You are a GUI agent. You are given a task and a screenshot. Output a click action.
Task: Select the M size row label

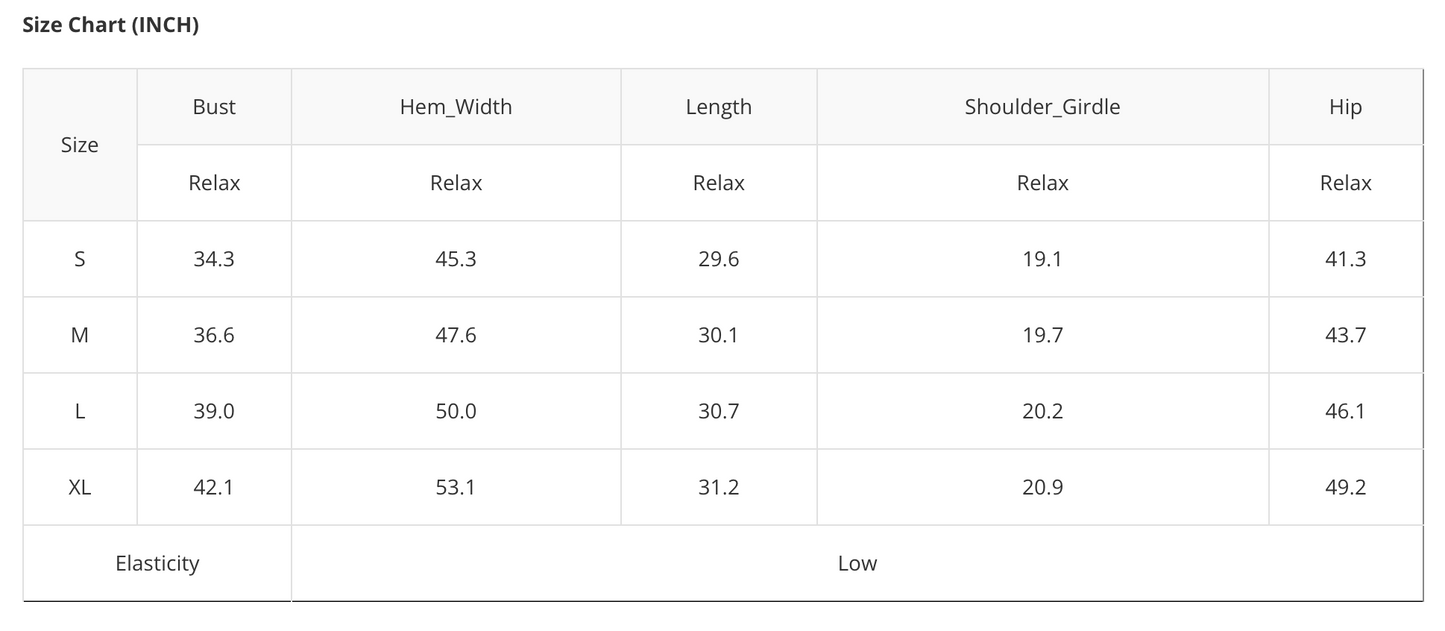pos(80,335)
